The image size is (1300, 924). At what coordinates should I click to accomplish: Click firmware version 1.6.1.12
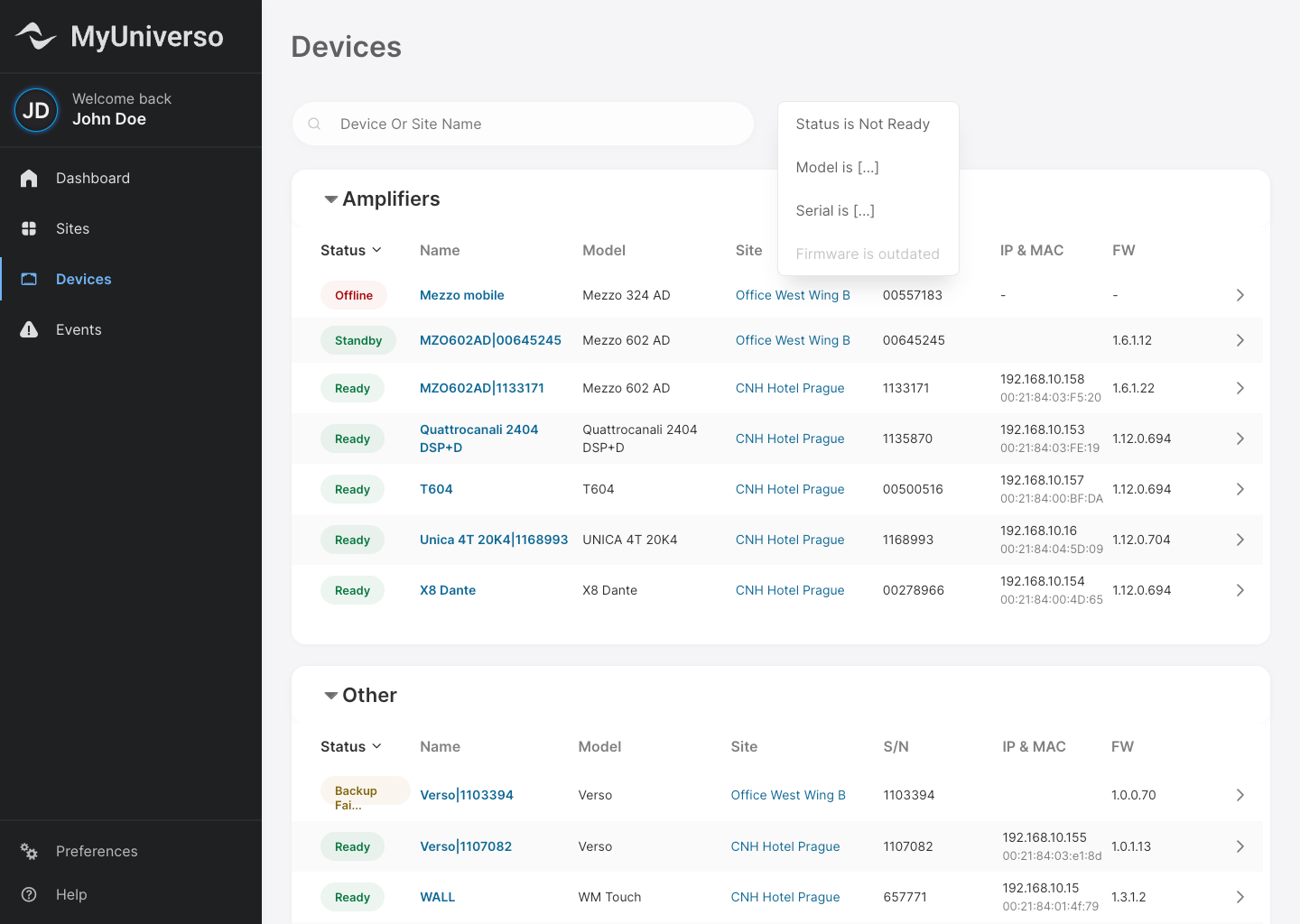[x=1132, y=340]
